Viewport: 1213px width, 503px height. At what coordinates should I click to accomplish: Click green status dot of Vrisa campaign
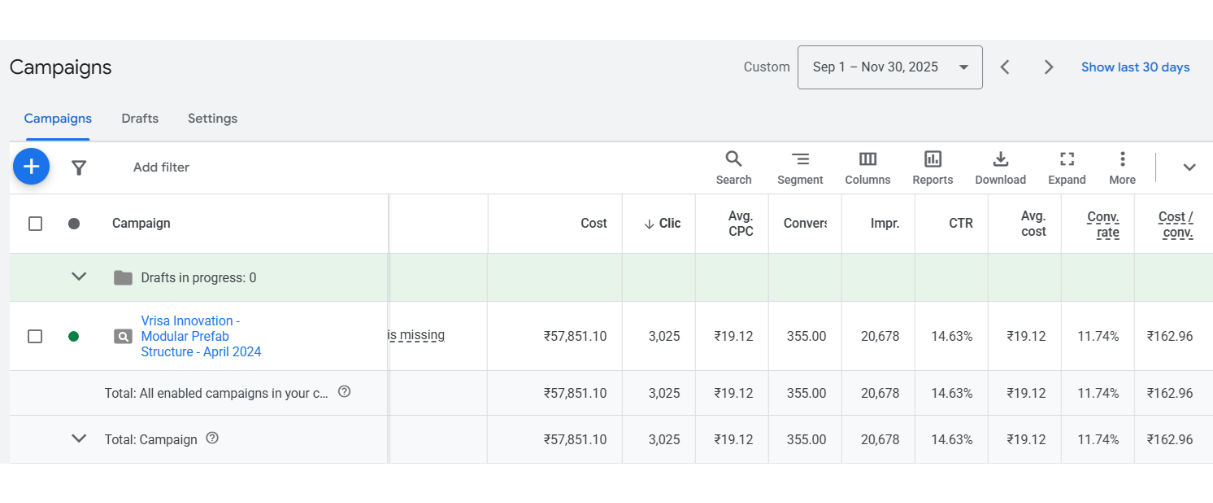click(73, 336)
